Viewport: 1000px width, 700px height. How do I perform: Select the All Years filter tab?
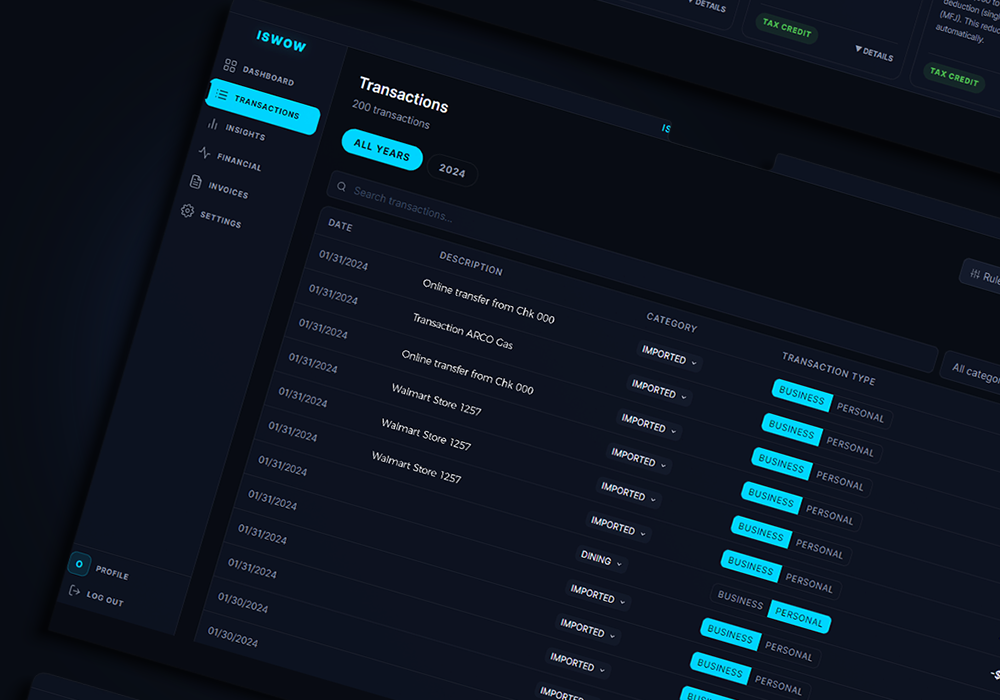coord(382,150)
